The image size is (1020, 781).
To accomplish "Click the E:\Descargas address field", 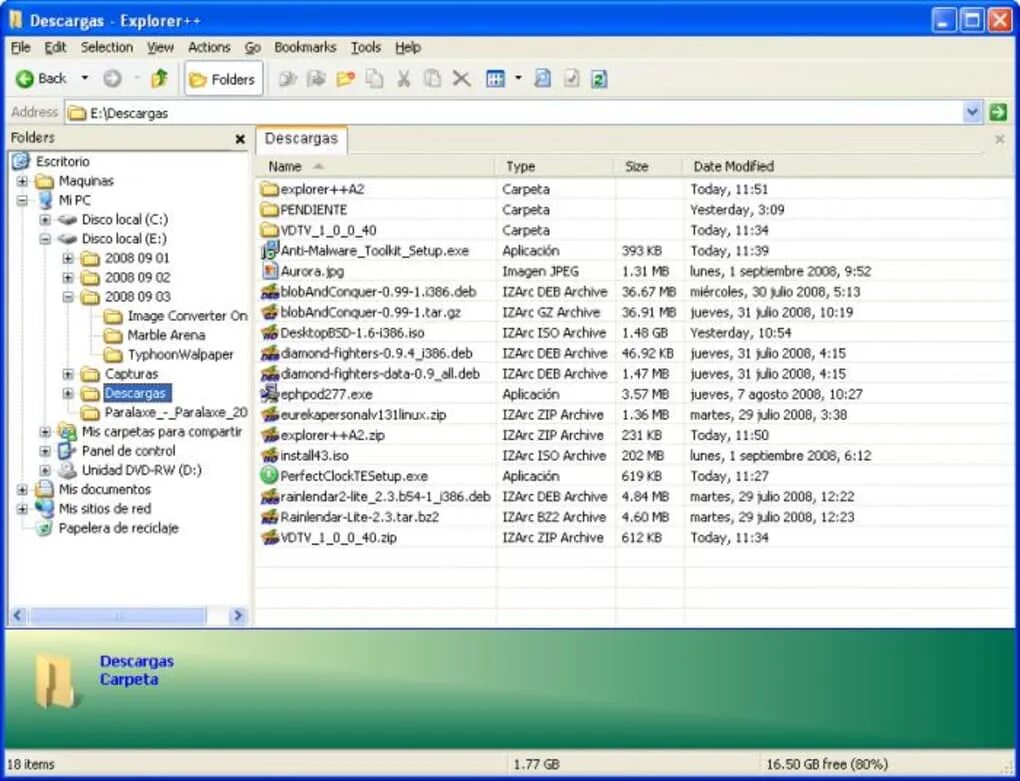I will point(514,113).
